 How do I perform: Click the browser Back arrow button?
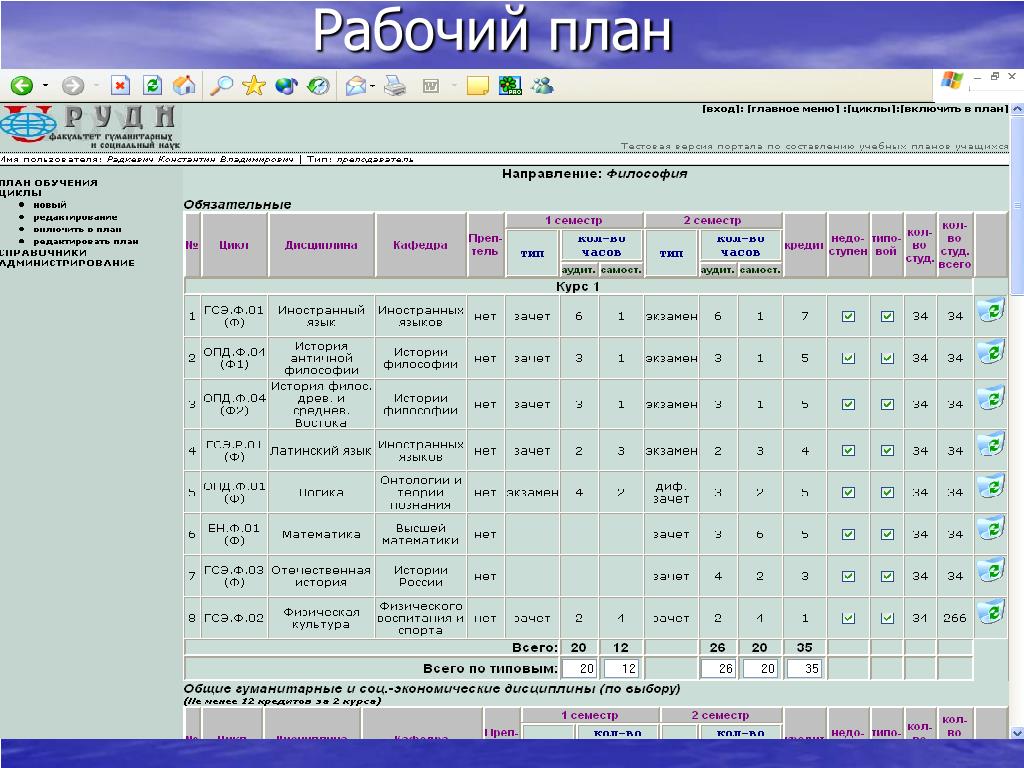pos(22,86)
